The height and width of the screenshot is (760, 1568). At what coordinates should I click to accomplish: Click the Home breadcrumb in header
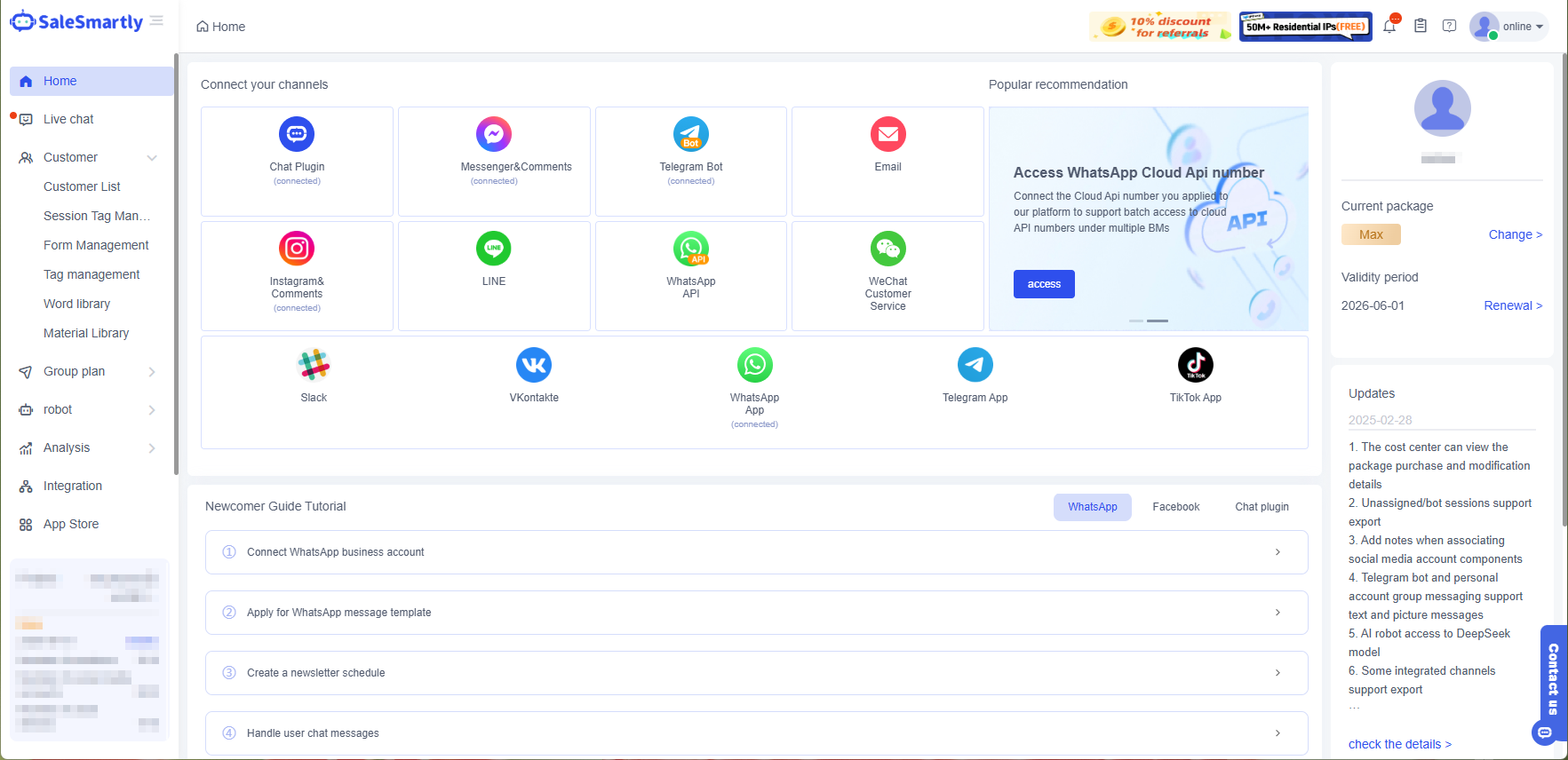coord(220,27)
